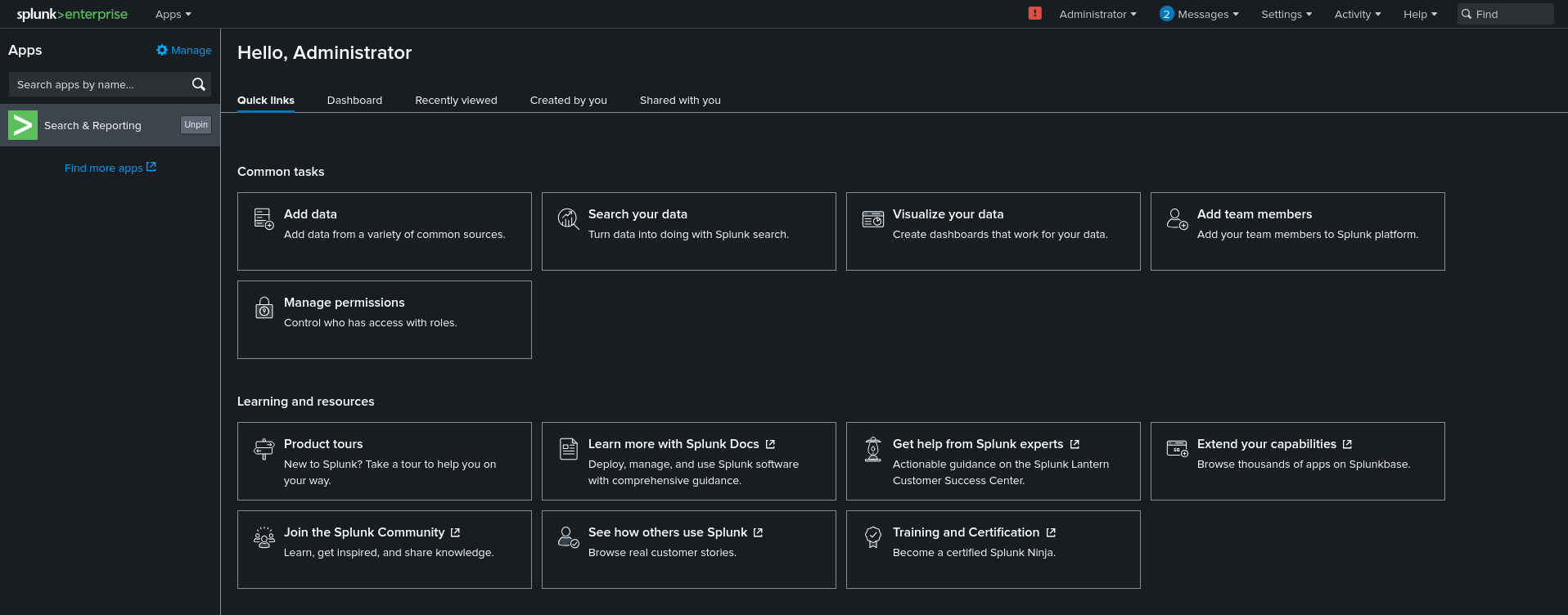Expand the Activity dropdown
The width and height of the screenshot is (1568, 615).
1358,14
